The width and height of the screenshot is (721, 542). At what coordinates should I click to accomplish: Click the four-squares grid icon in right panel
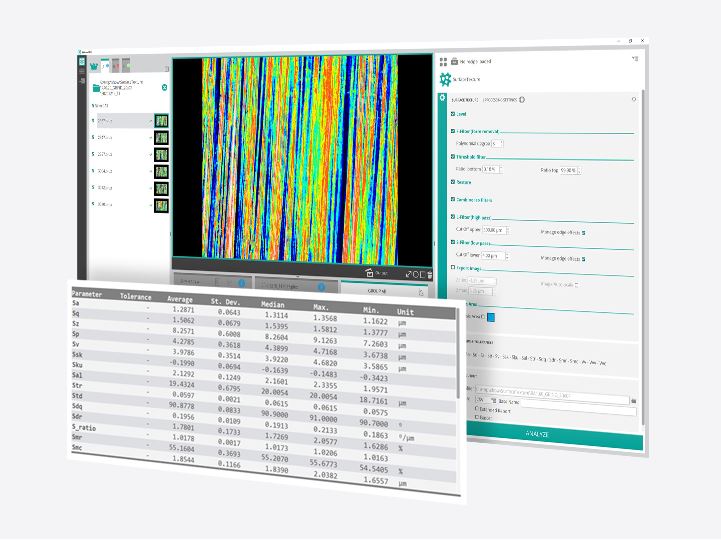[443, 62]
